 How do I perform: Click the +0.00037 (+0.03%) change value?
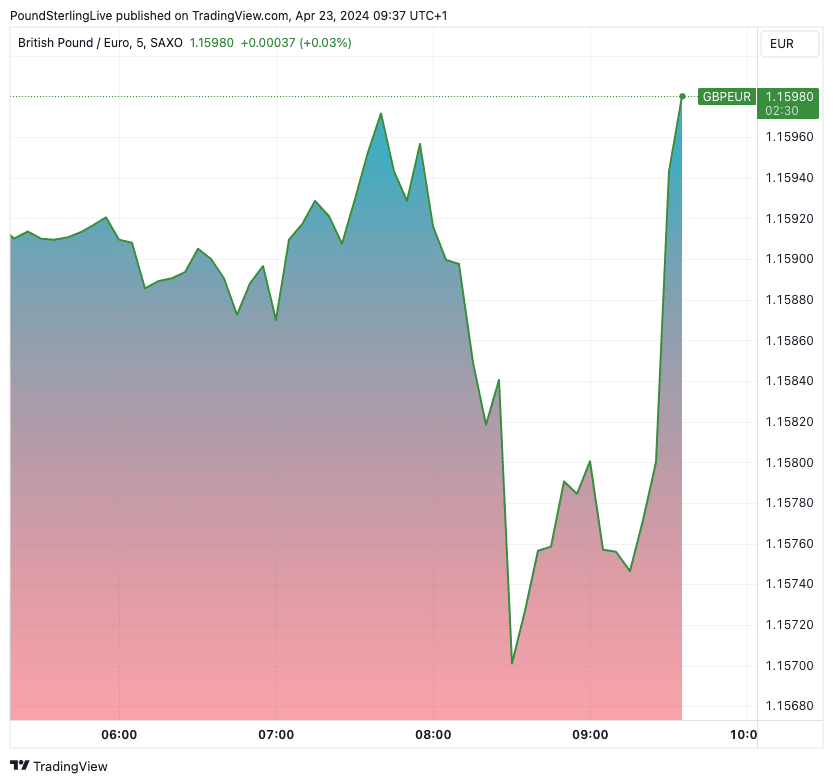click(296, 43)
